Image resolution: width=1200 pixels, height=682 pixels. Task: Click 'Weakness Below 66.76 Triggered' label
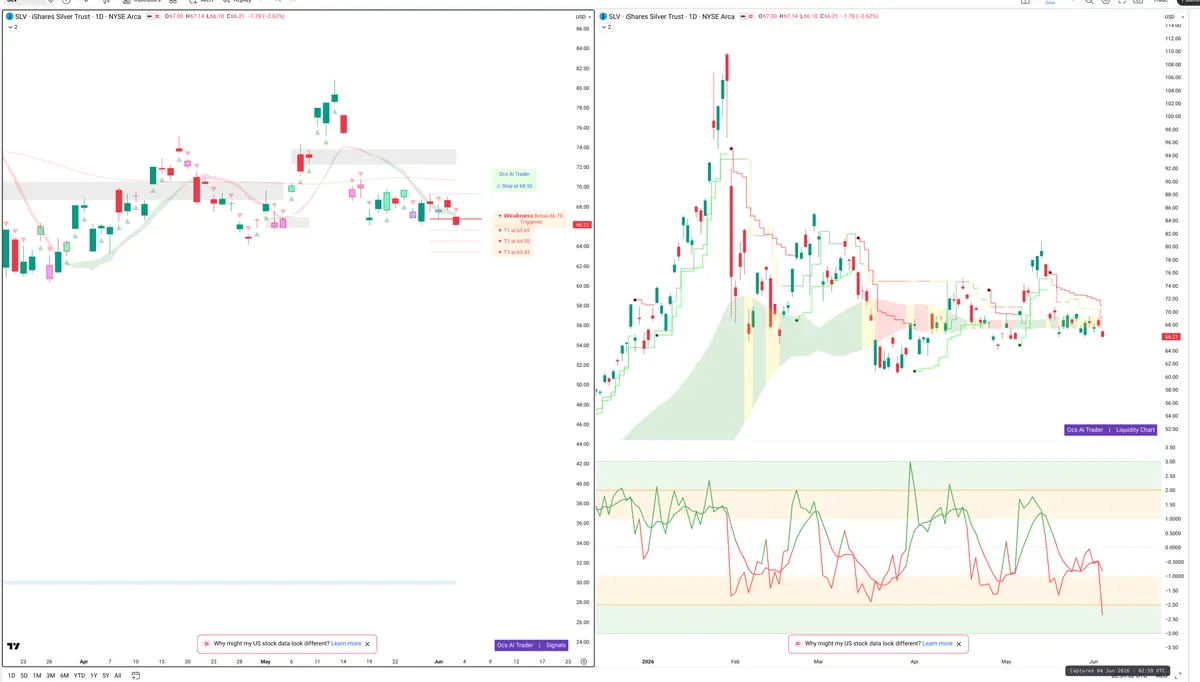pyautogui.click(x=531, y=218)
